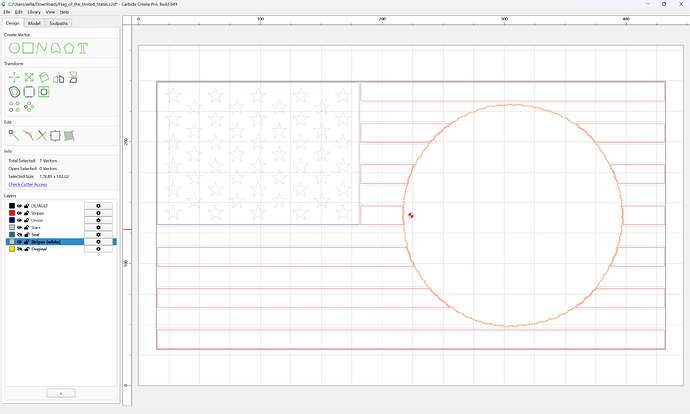The height and width of the screenshot is (414, 690).
Task: Click the Mirror transform icon
Action: point(59,78)
